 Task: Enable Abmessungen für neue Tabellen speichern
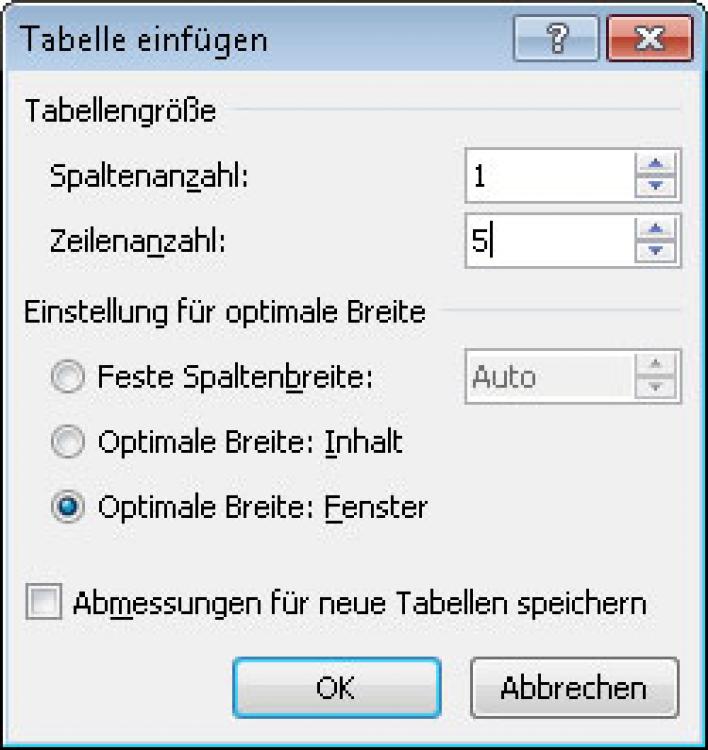46,603
